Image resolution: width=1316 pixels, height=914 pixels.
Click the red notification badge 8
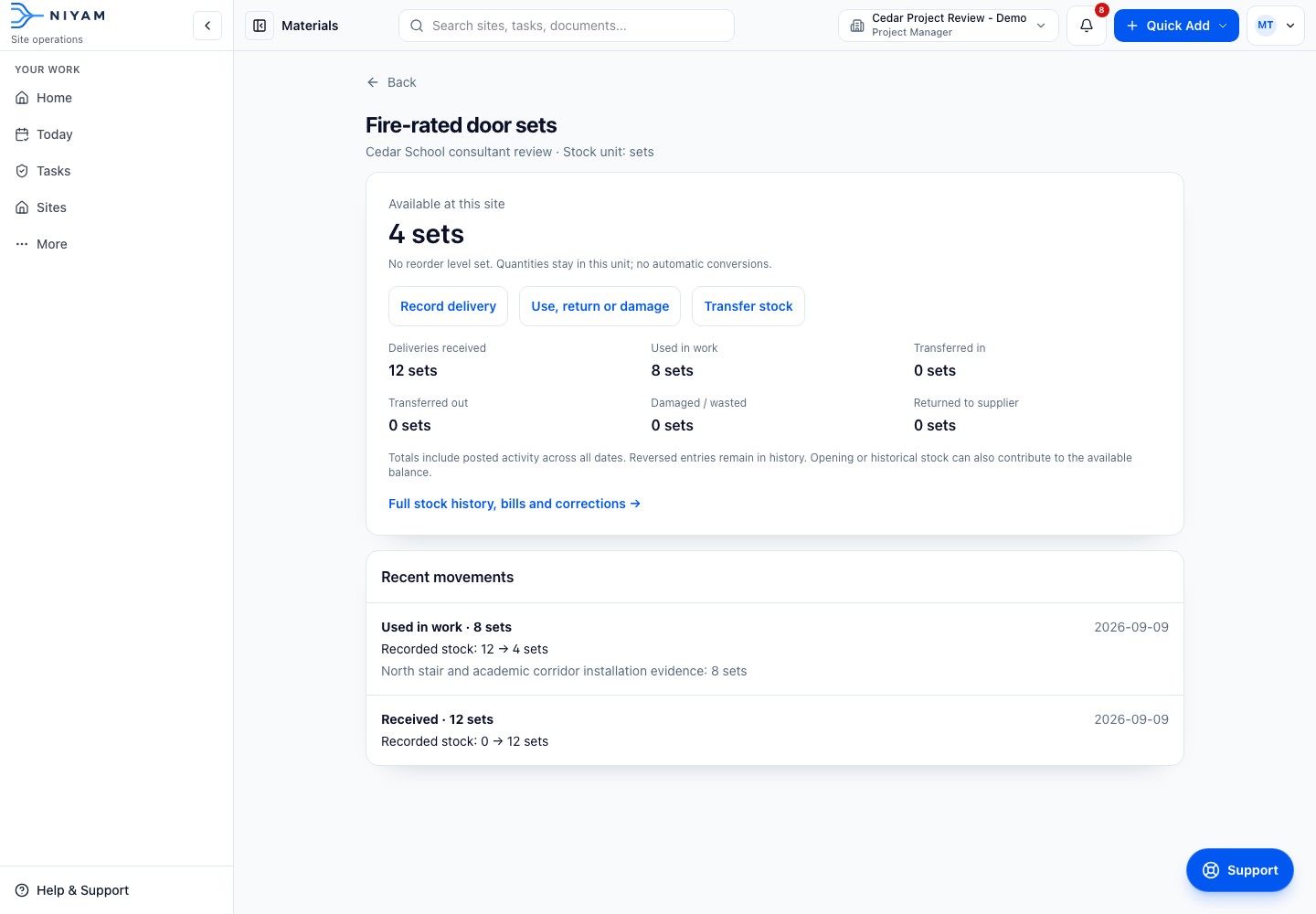click(1101, 10)
